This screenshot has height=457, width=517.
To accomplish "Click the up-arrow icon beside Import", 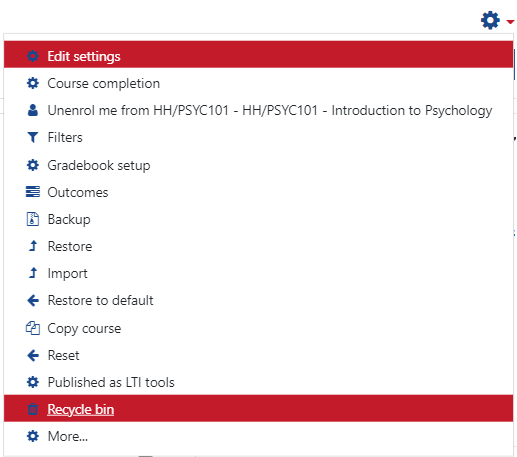I will 33,273.
